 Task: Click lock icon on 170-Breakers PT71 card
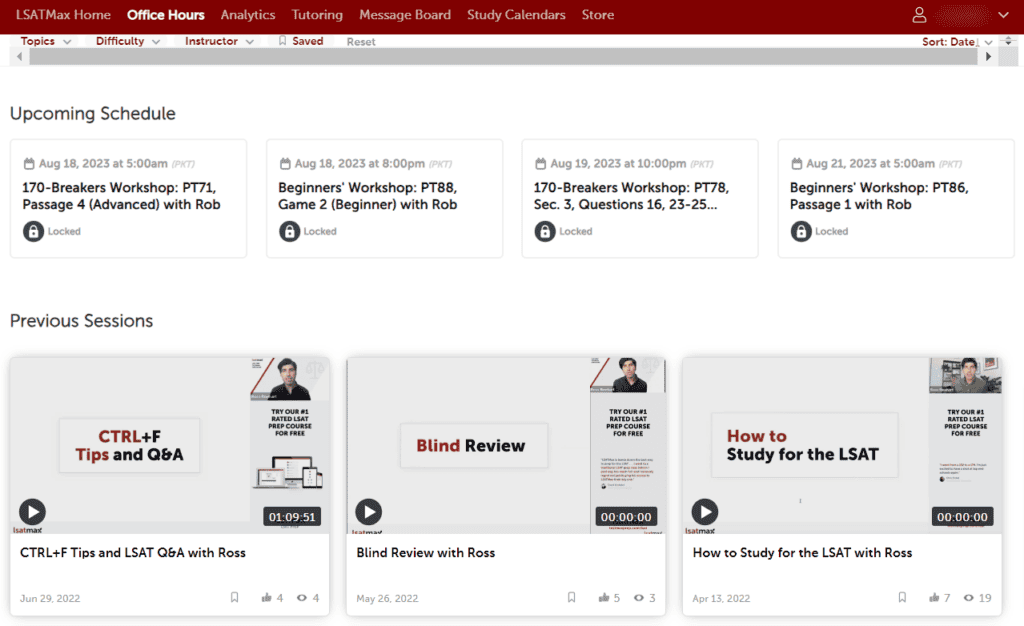coord(33,231)
